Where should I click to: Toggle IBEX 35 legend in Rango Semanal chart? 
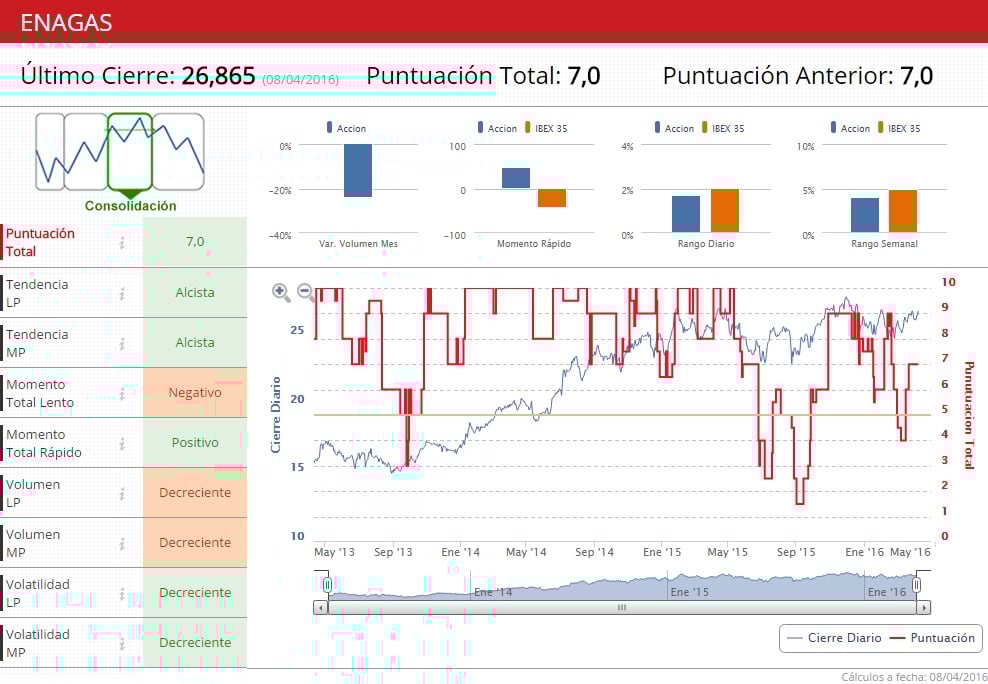899,128
